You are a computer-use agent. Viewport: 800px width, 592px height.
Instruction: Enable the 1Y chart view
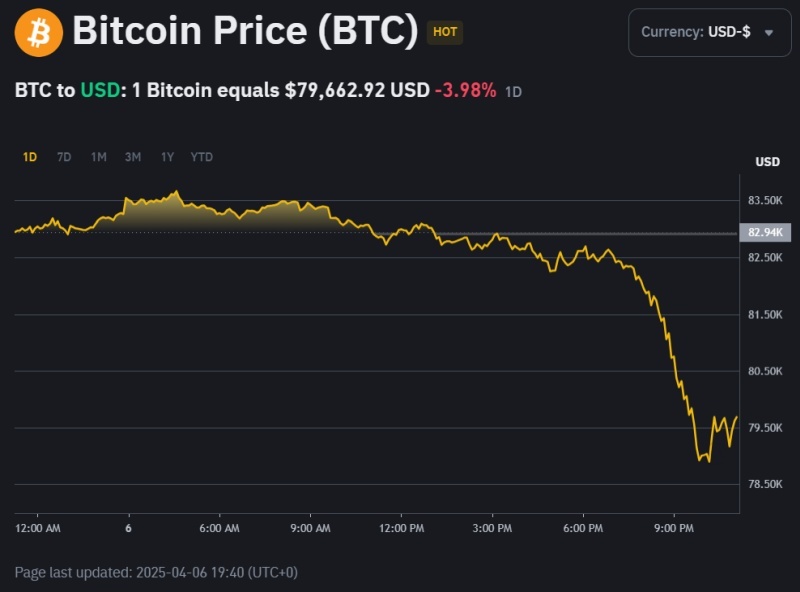click(165, 157)
